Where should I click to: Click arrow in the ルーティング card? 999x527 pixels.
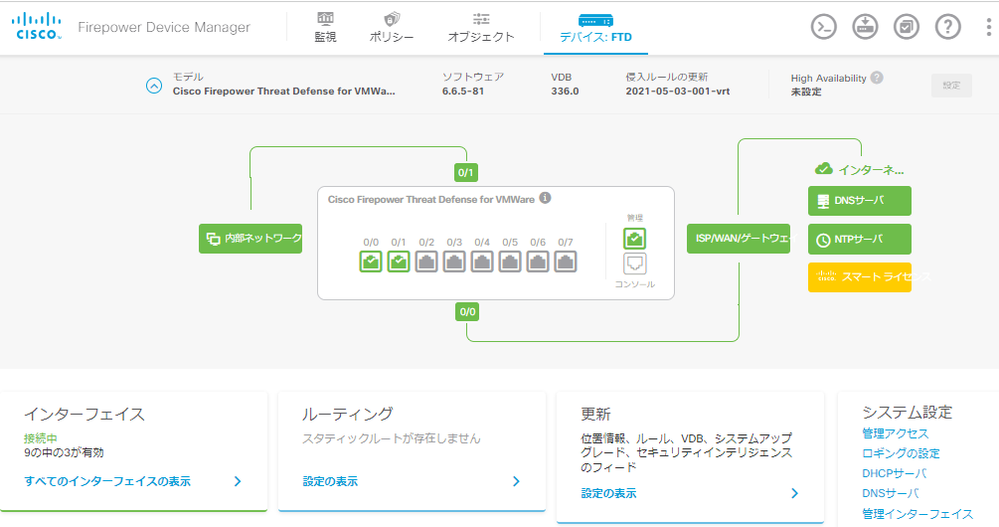click(x=516, y=481)
